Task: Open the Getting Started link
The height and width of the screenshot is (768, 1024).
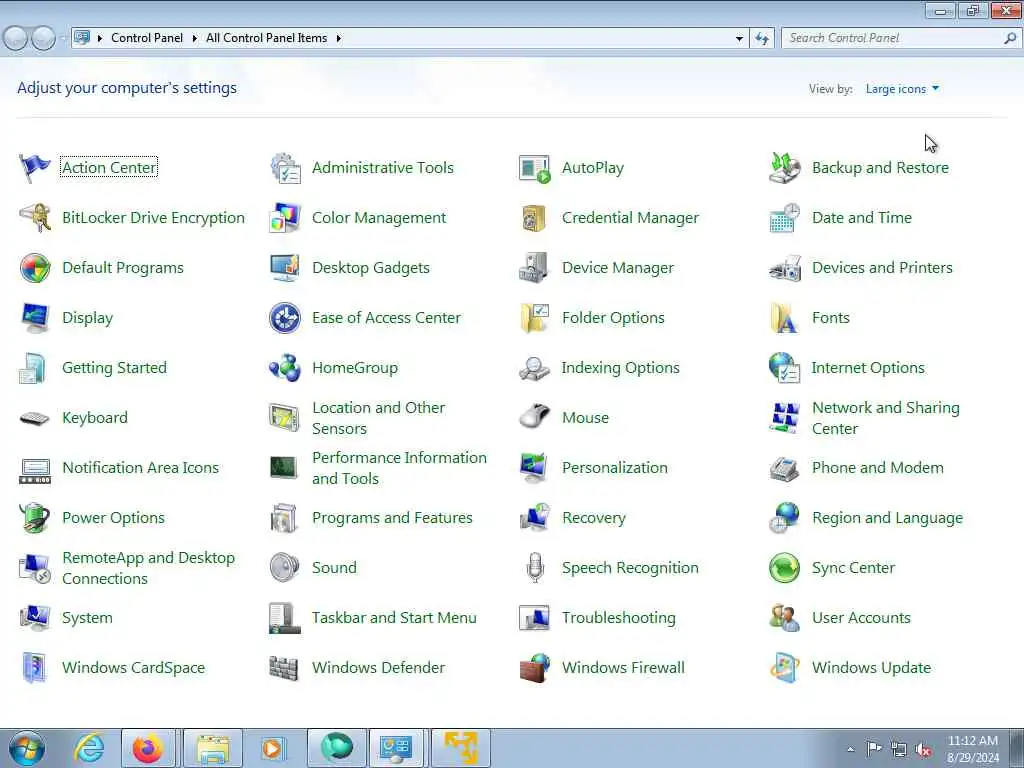Action: pyautogui.click(x=114, y=368)
